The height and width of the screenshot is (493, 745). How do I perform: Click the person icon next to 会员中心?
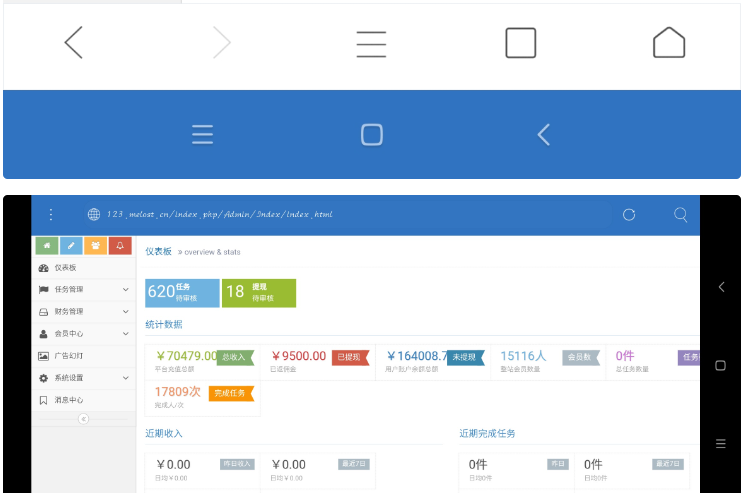tap(43, 334)
